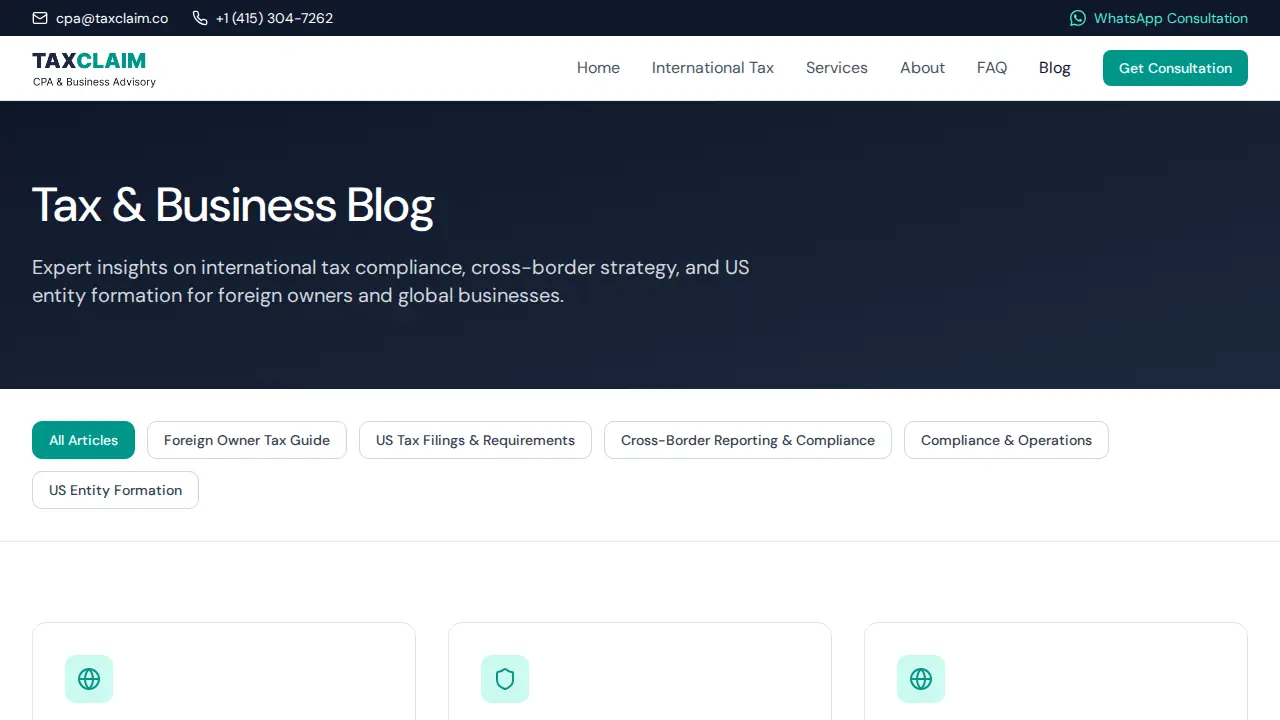Click the Tax & Business Blog heading
The height and width of the screenshot is (720, 1280).
pos(233,205)
